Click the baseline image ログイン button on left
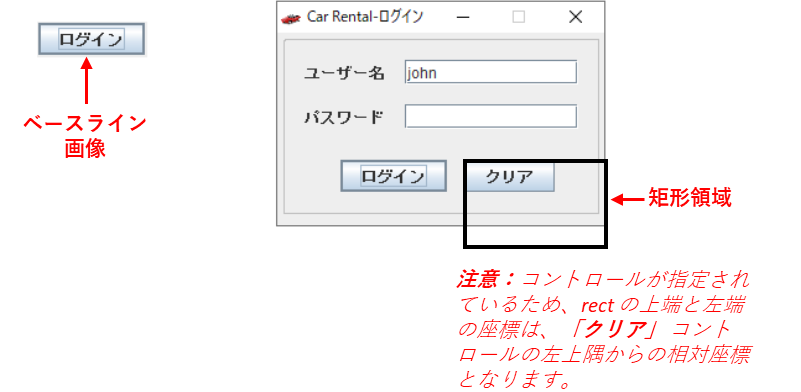801x392 pixels. point(92,39)
